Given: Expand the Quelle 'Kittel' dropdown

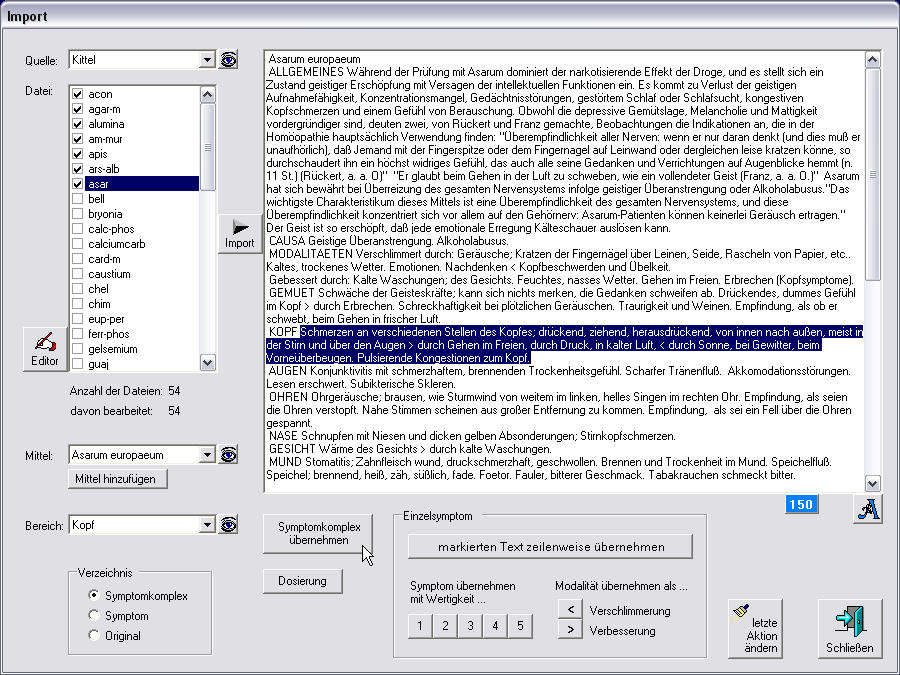Looking at the screenshot, I should tap(207, 60).
